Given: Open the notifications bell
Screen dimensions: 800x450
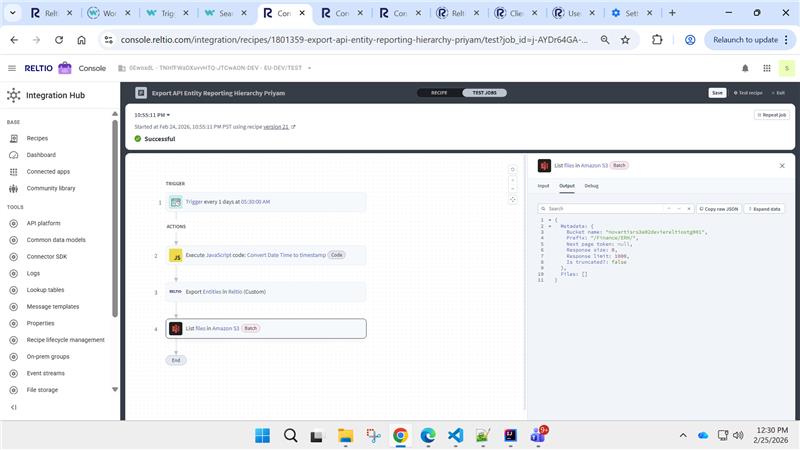Looking at the screenshot, I should coord(745,68).
